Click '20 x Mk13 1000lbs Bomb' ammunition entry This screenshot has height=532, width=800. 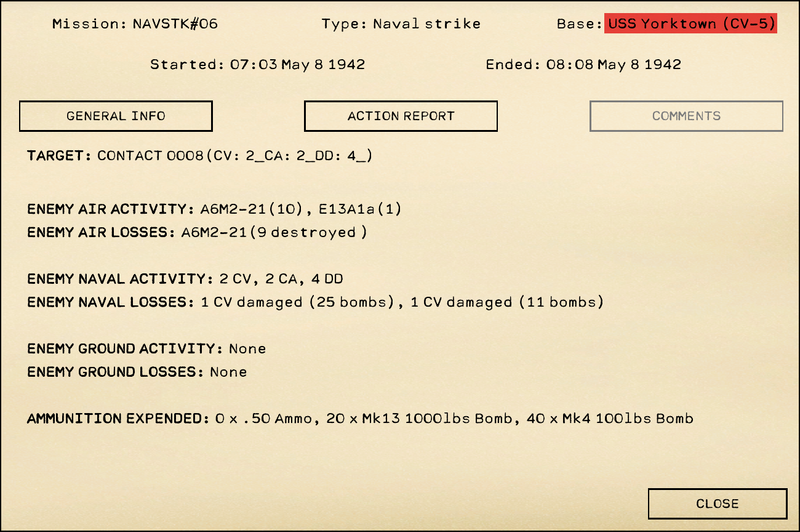(419, 419)
